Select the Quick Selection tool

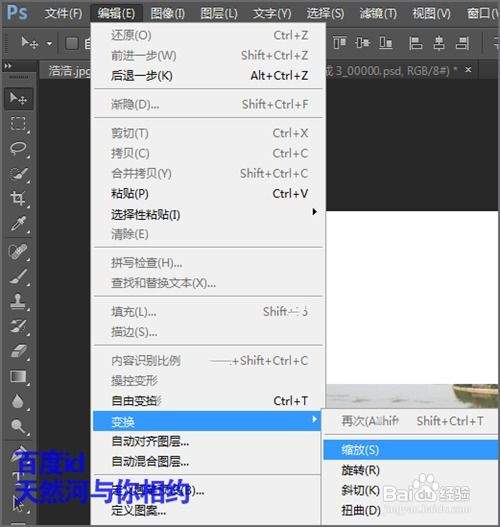pyautogui.click(x=18, y=174)
